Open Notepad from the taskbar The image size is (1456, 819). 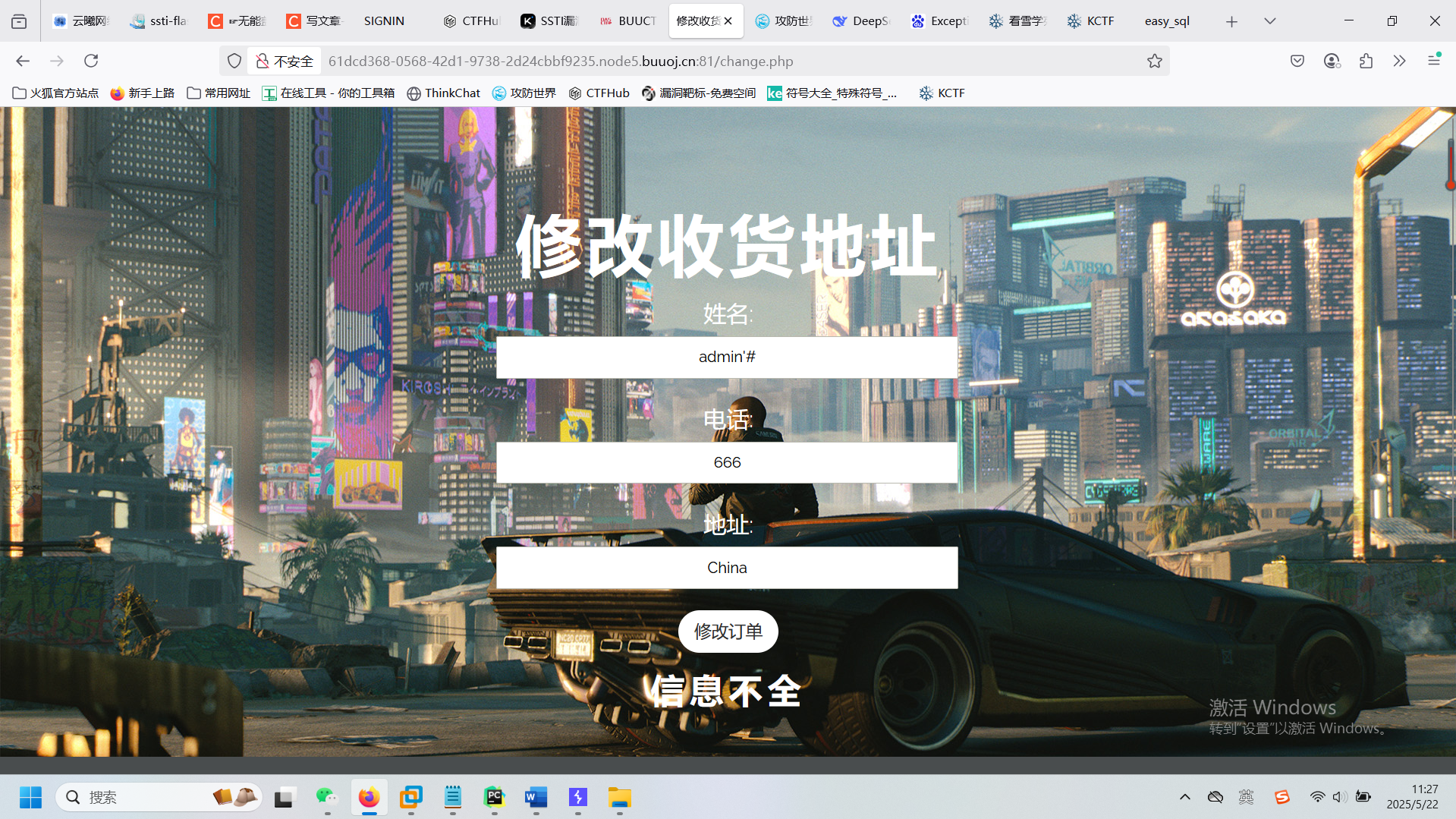coord(453,797)
